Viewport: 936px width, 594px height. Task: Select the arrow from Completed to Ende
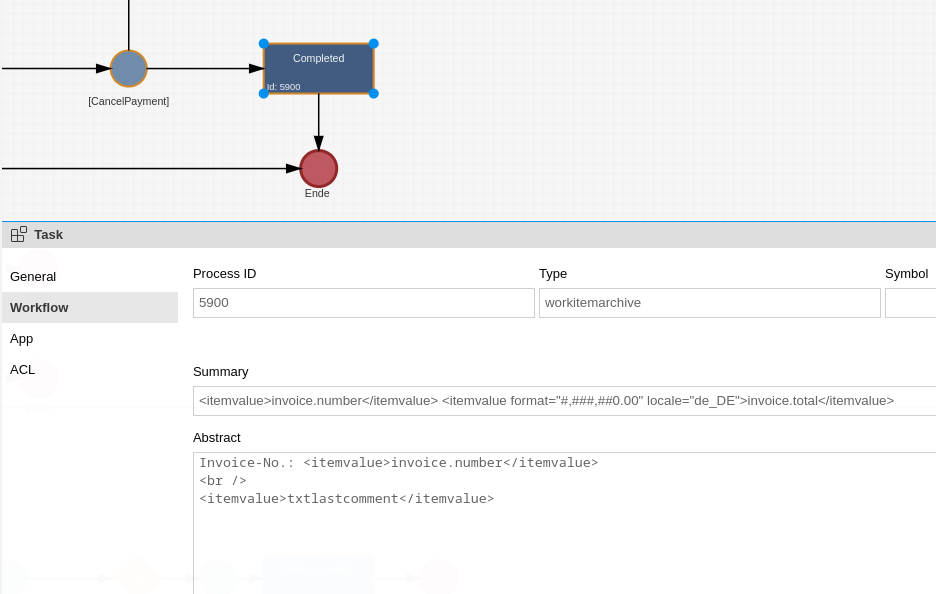pos(318,120)
